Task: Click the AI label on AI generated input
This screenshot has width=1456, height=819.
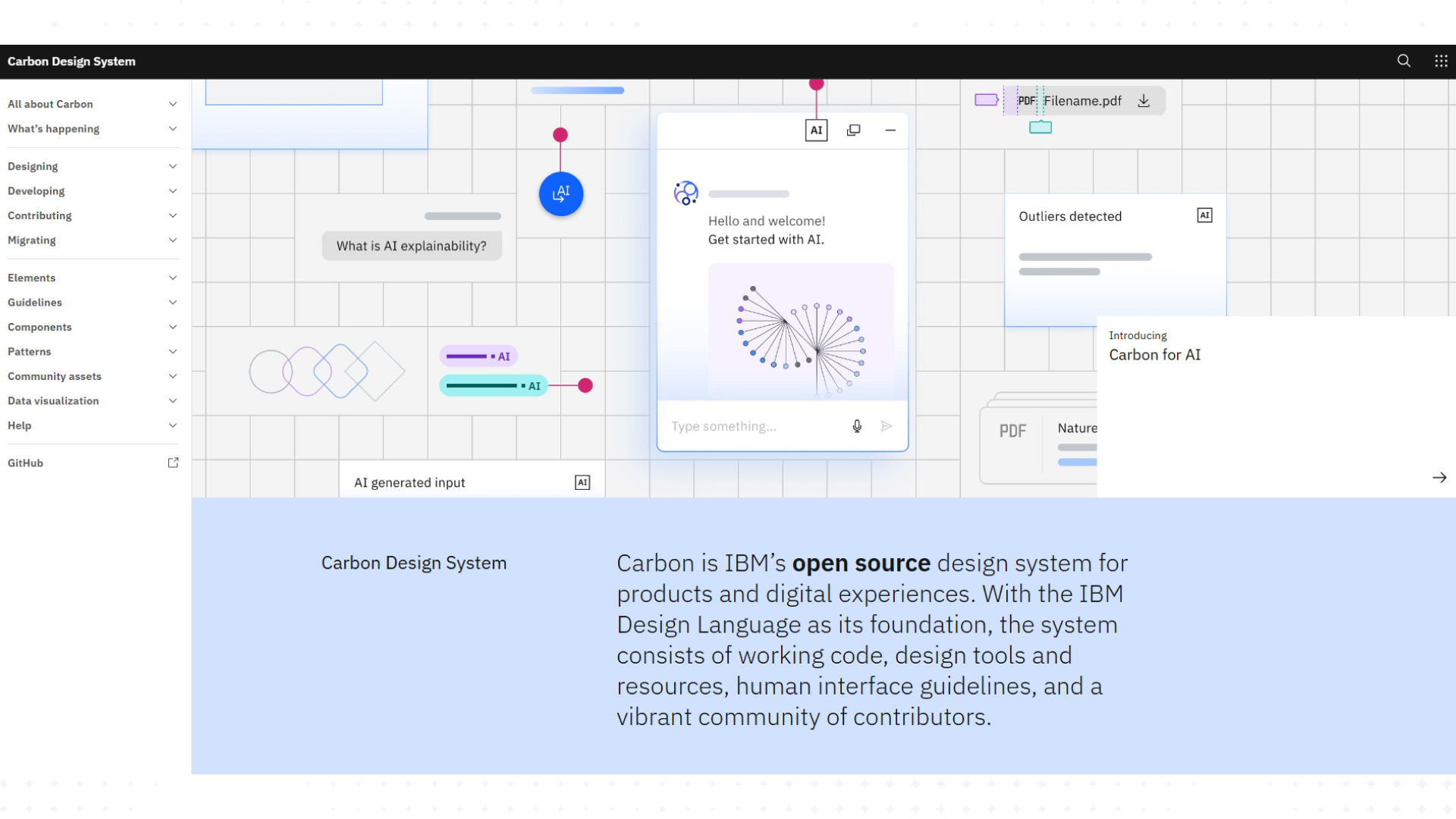Action: point(582,482)
